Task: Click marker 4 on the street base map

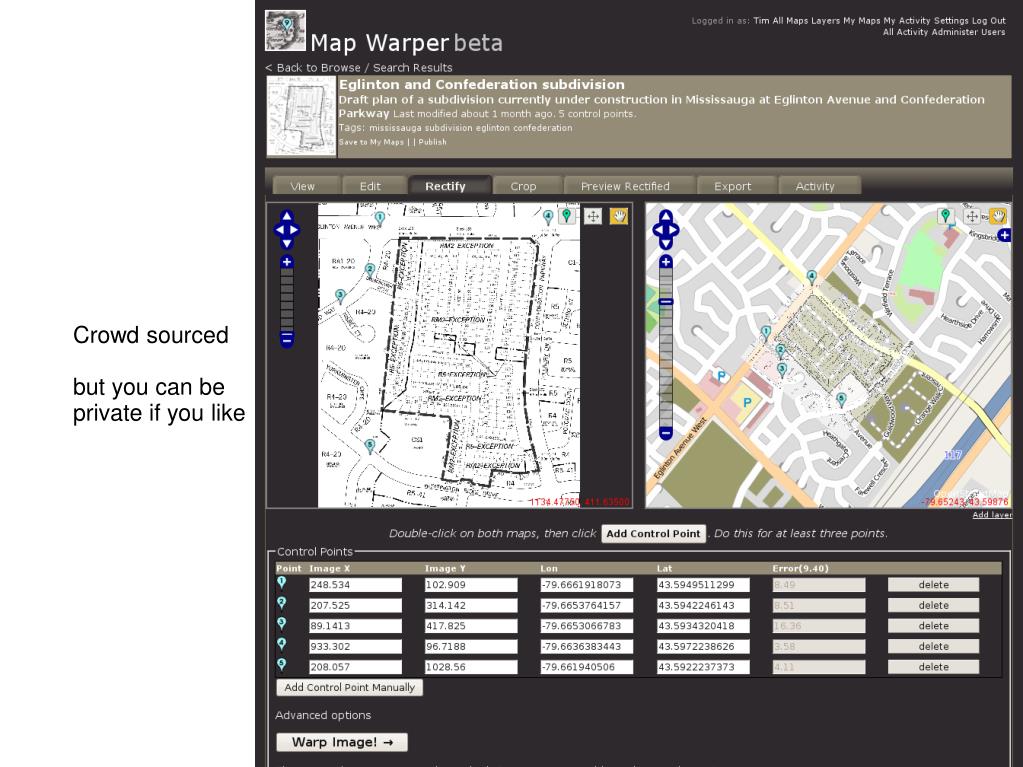Action: click(812, 277)
